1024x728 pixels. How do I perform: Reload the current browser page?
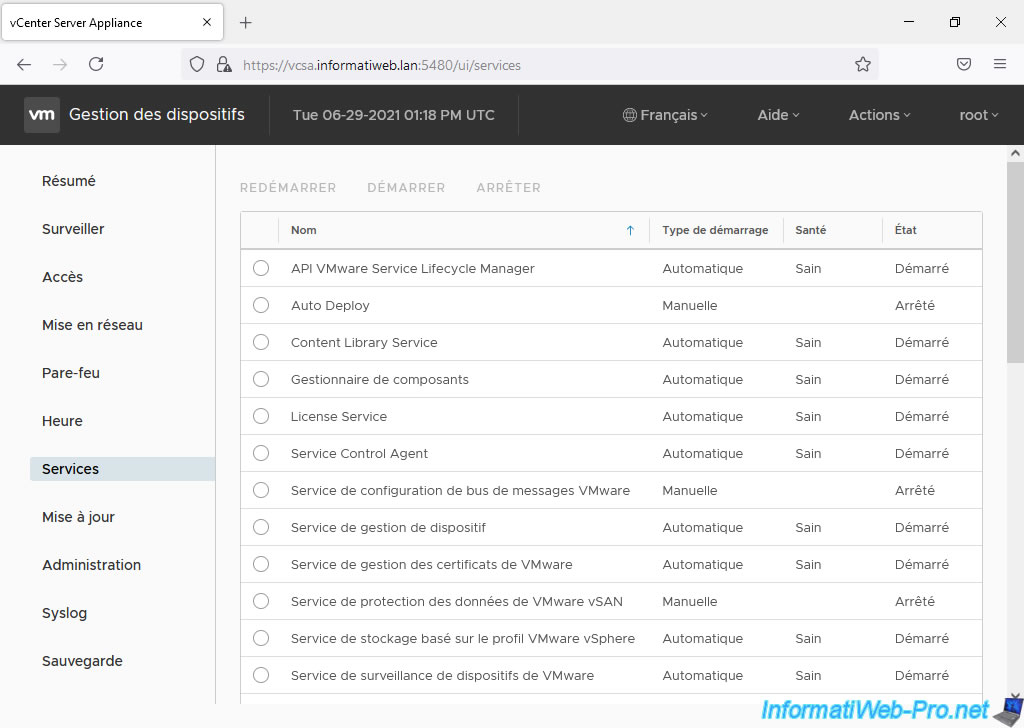(x=96, y=64)
